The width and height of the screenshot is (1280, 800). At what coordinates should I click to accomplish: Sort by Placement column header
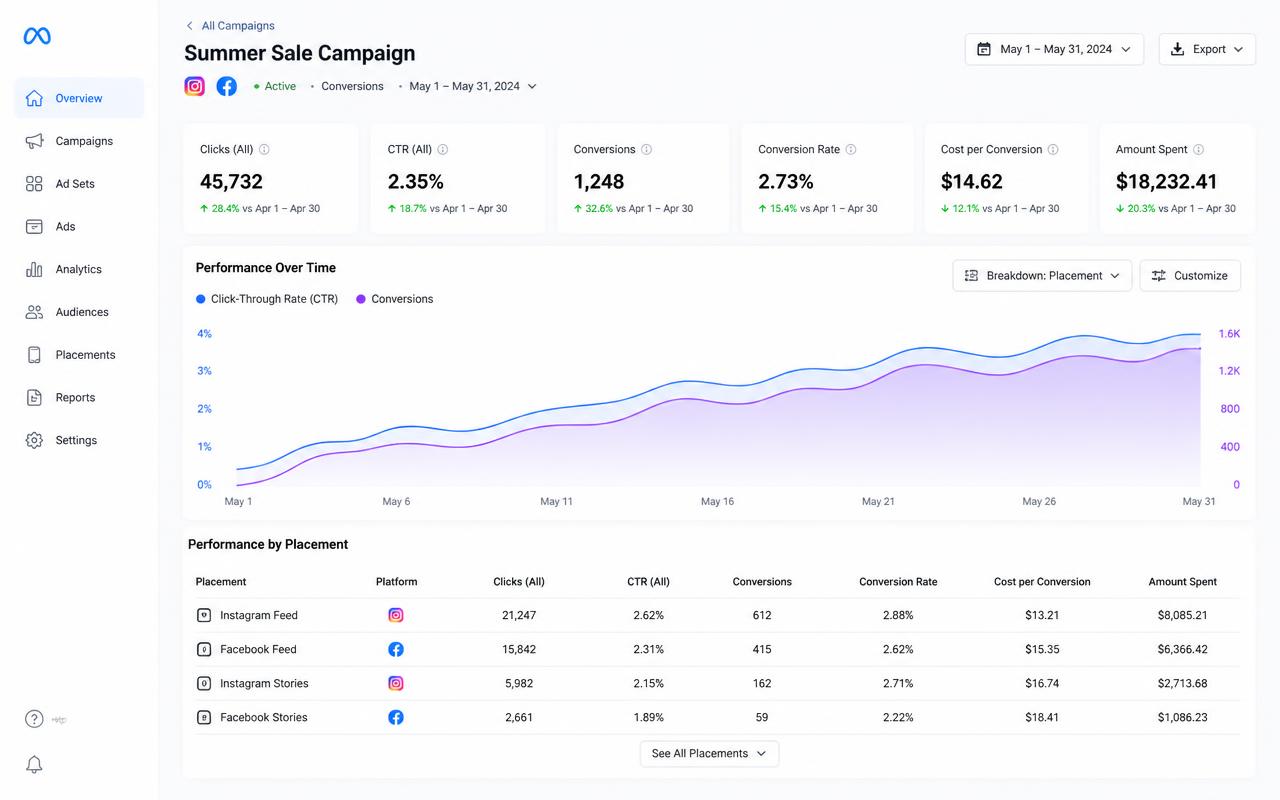coord(221,582)
